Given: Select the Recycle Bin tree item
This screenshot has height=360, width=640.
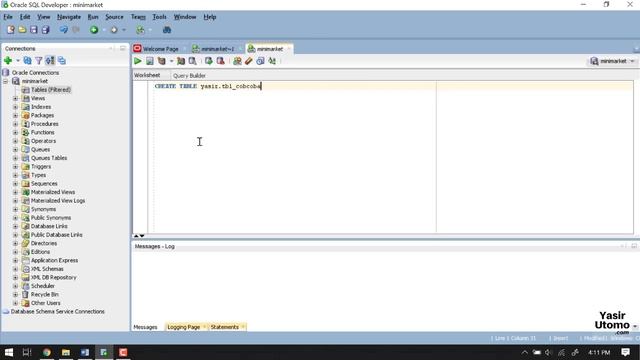Looking at the screenshot, I should tap(44, 294).
